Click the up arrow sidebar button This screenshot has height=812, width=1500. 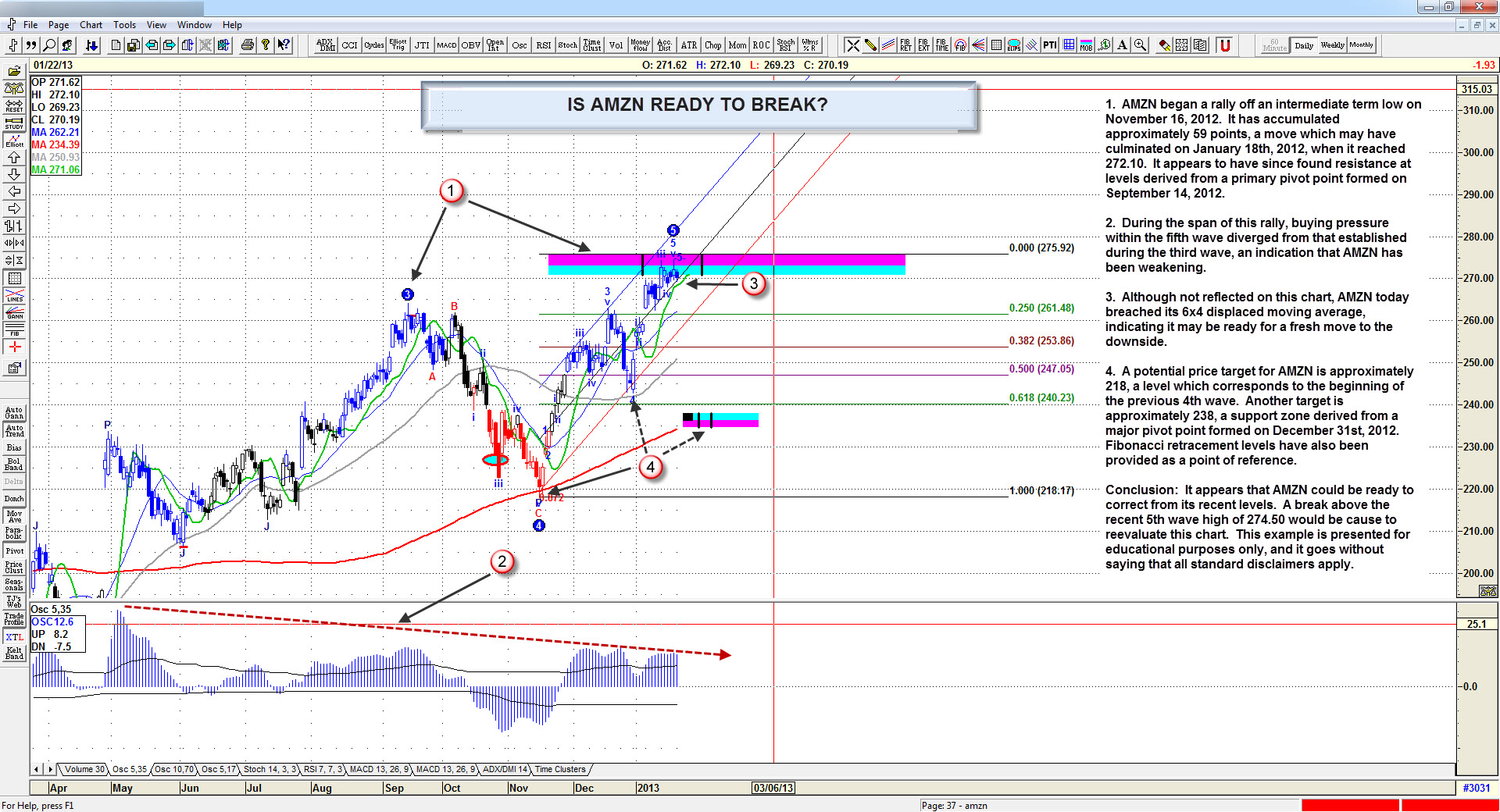tap(14, 158)
